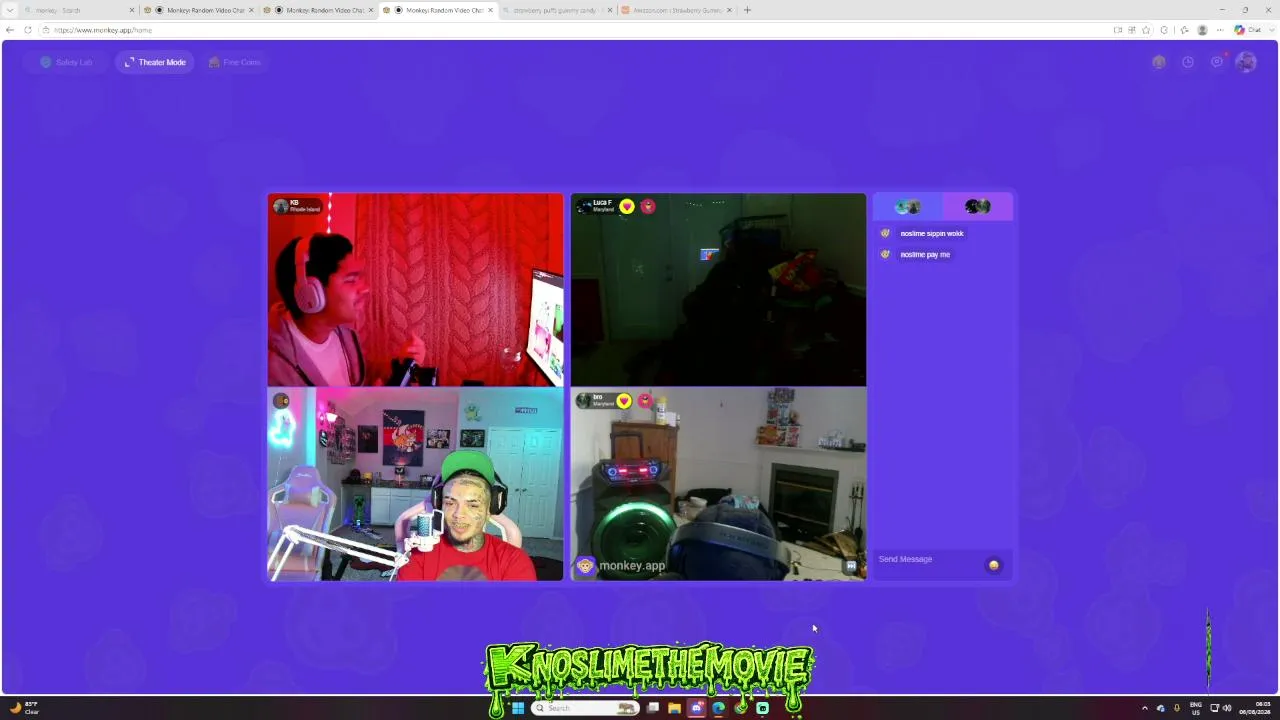The width and height of the screenshot is (1280, 720).
Task: Toggle Theater Mode
Action: 155,62
